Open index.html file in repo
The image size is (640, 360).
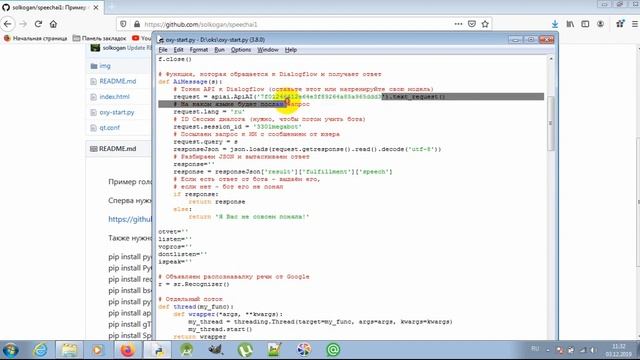point(114,97)
